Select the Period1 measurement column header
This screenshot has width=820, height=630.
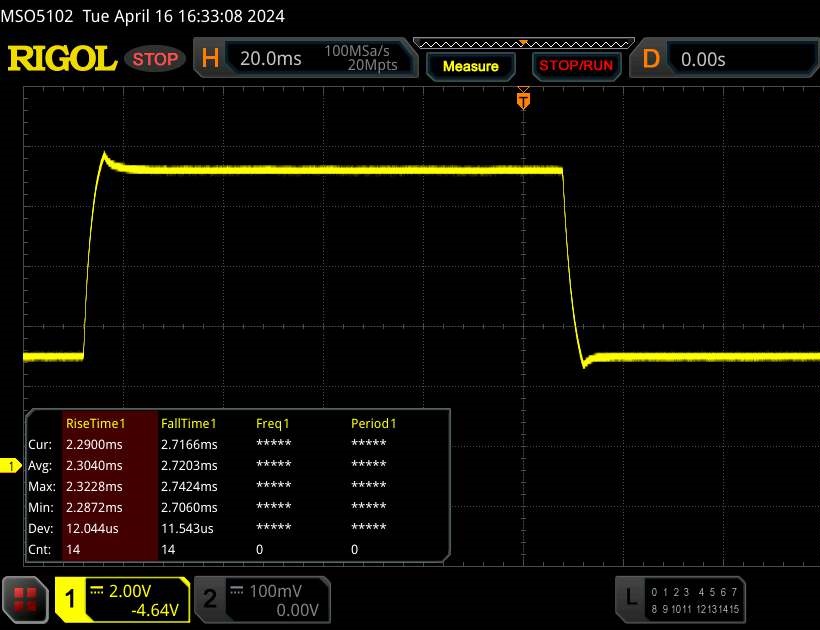pos(373,423)
